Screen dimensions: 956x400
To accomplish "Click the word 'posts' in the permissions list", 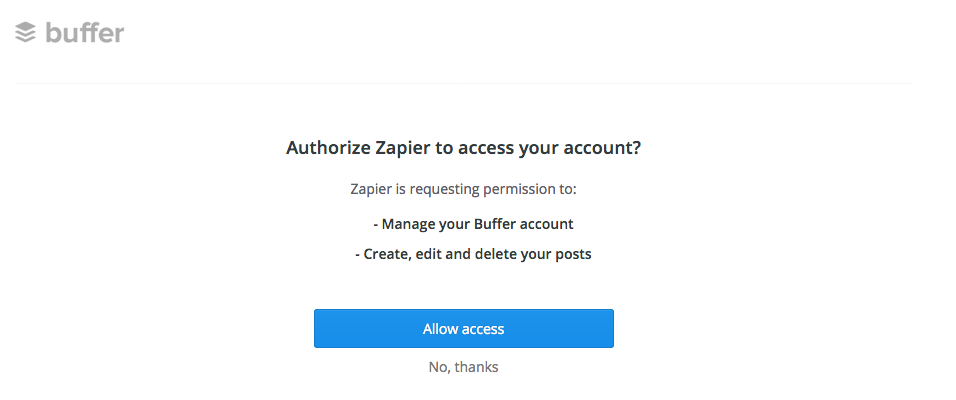I will click(x=573, y=254).
